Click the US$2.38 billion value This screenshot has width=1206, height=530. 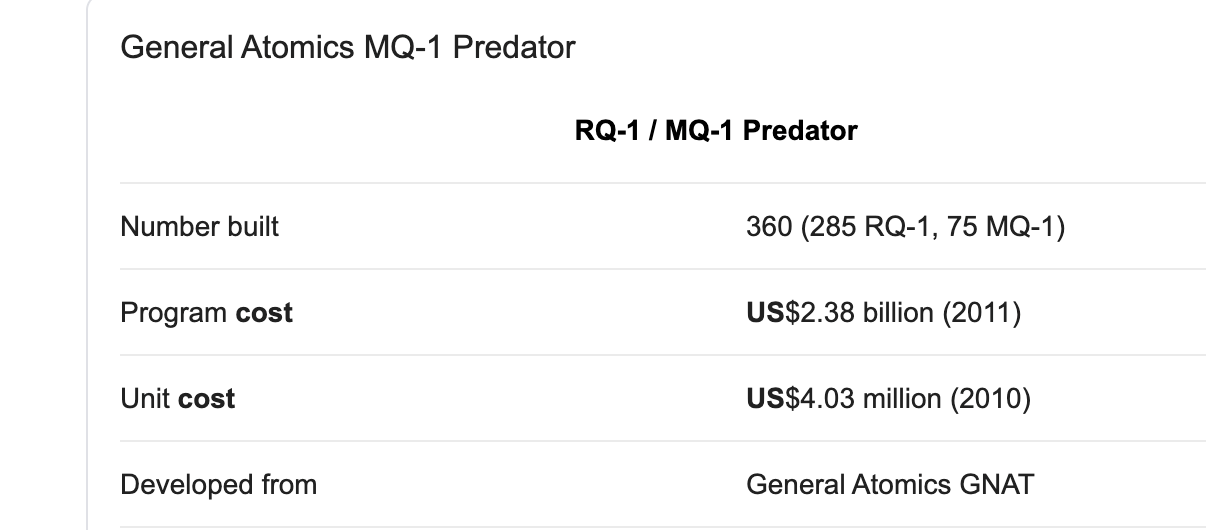click(x=883, y=313)
